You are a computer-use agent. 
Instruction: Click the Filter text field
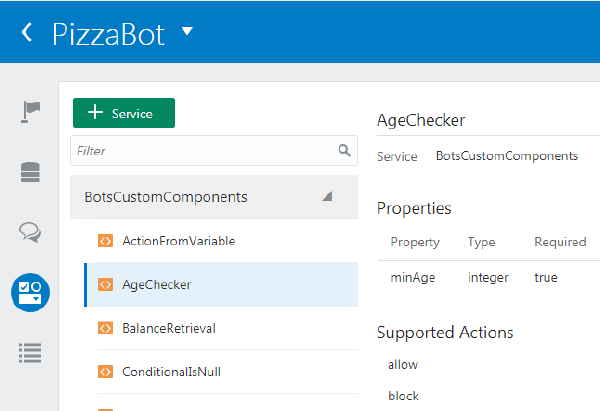point(205,151)
